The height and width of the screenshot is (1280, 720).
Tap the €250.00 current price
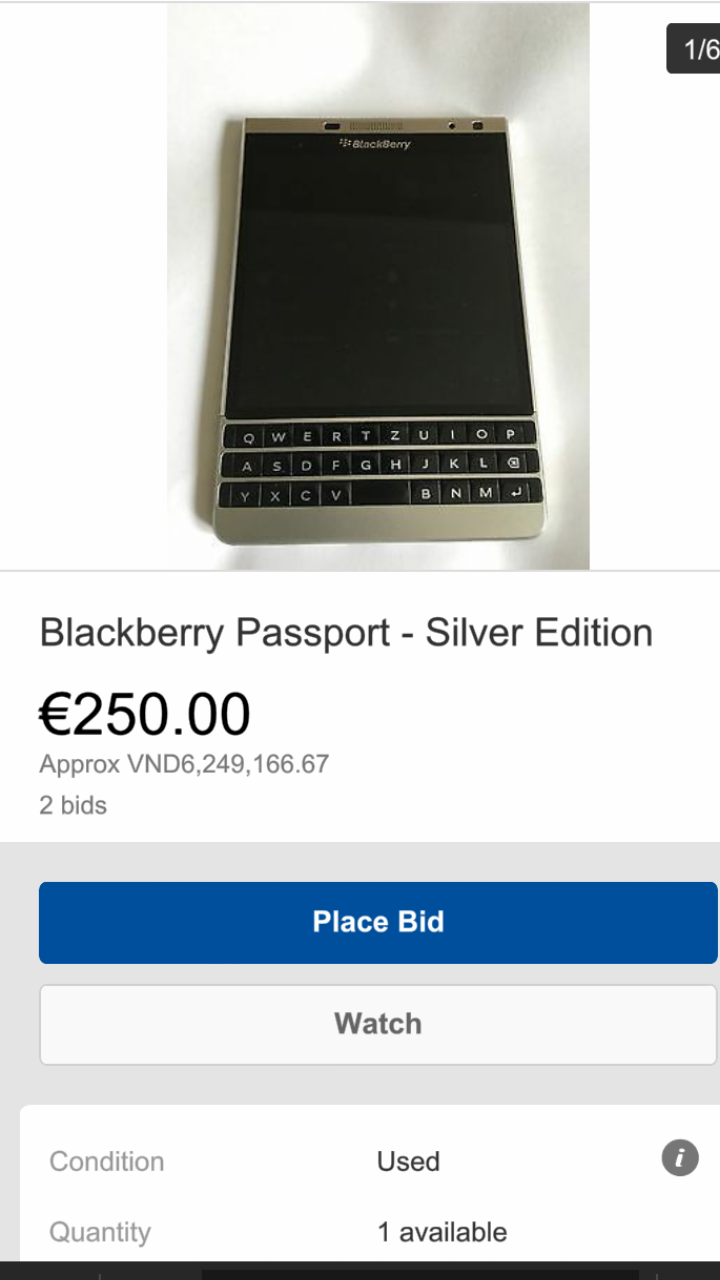tap(145, 714)
